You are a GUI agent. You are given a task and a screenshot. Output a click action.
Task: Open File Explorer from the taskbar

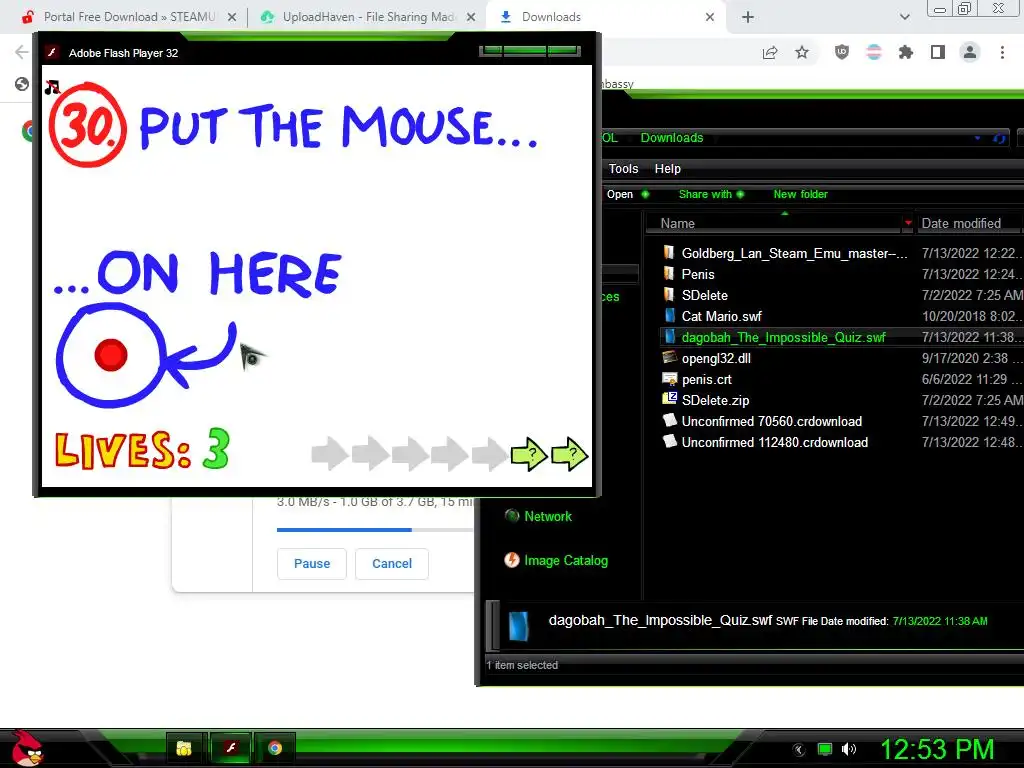[184, 748]
